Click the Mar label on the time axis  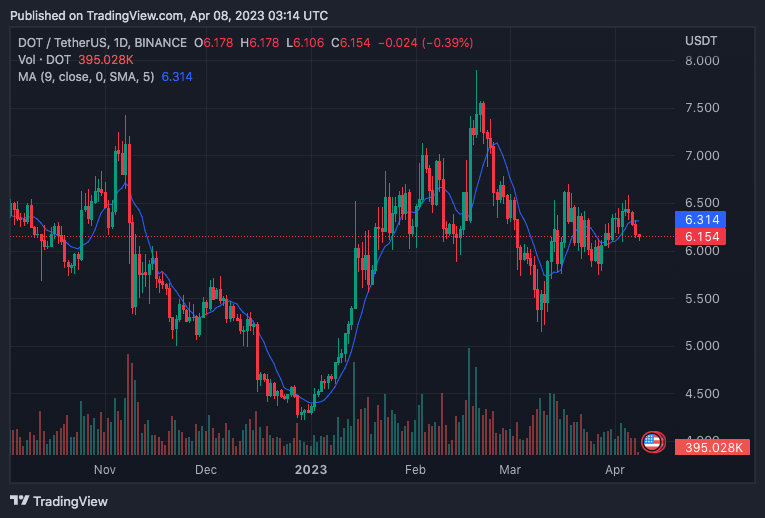click(510, 470)
